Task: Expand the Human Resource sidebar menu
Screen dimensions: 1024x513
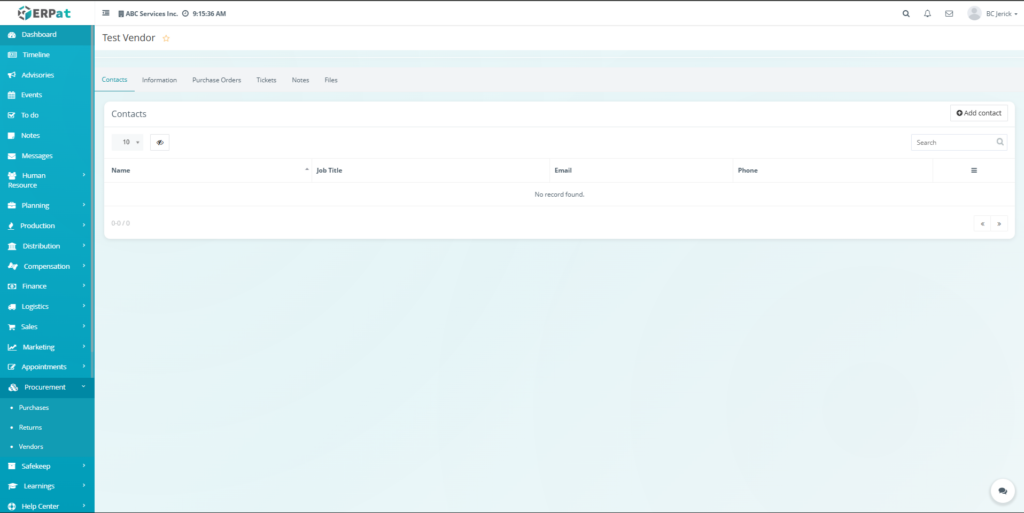Action: 47,180
